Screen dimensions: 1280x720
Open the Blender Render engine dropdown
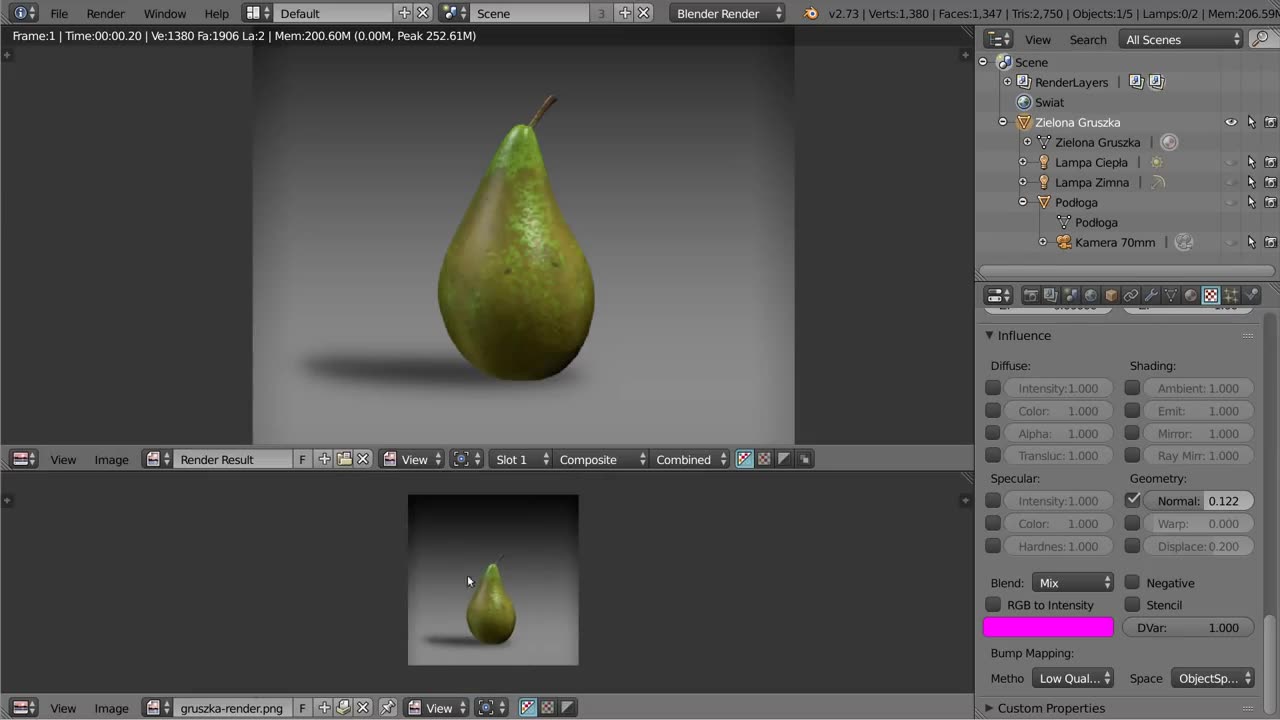click(x=729, y=13)
